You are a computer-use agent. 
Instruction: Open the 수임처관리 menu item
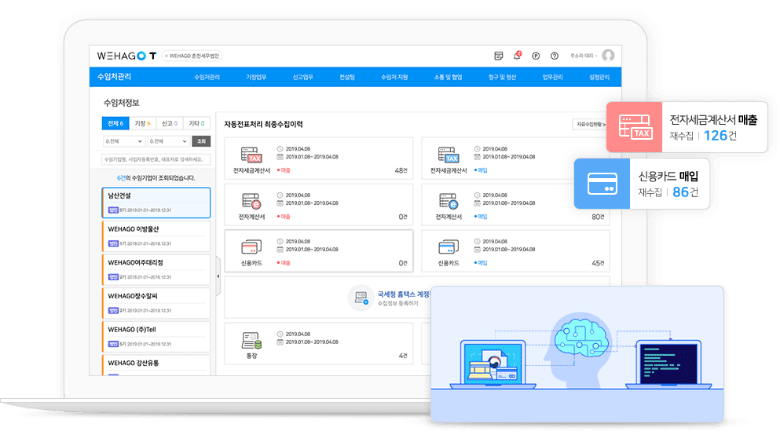click(x=207, y=77)
